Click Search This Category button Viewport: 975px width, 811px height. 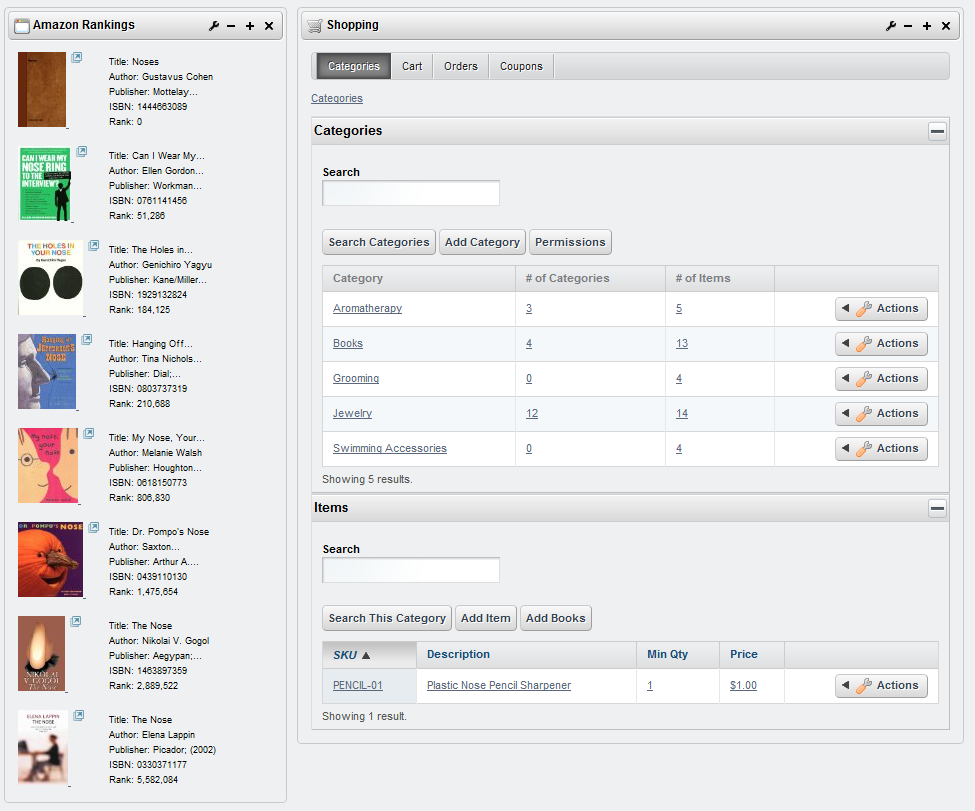387,618
